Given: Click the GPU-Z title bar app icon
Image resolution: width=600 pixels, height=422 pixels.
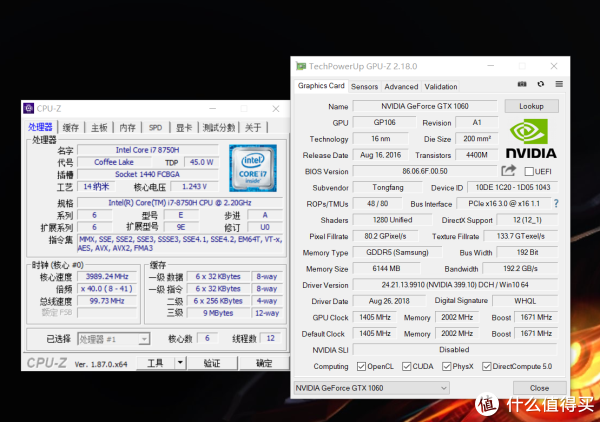Looking at the screenshot, I should (301, 66).
